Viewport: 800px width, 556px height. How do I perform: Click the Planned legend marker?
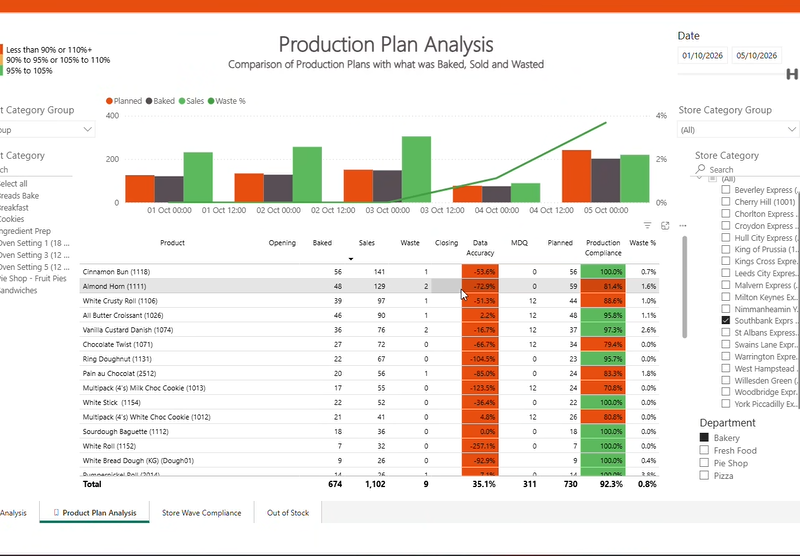[x=109, y=101]
